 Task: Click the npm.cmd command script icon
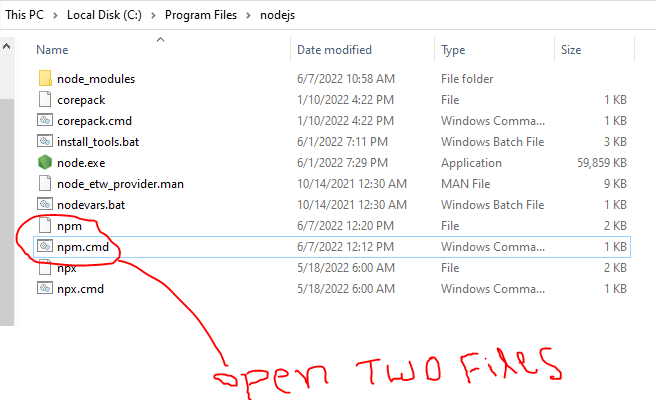45,246
